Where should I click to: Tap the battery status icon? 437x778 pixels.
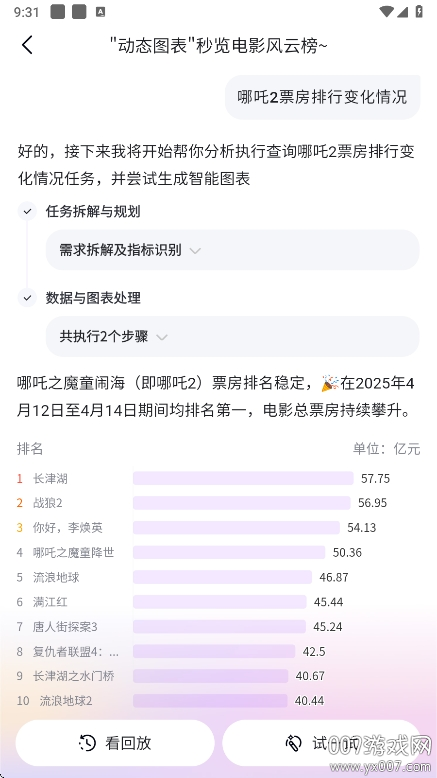coord(419,11)
